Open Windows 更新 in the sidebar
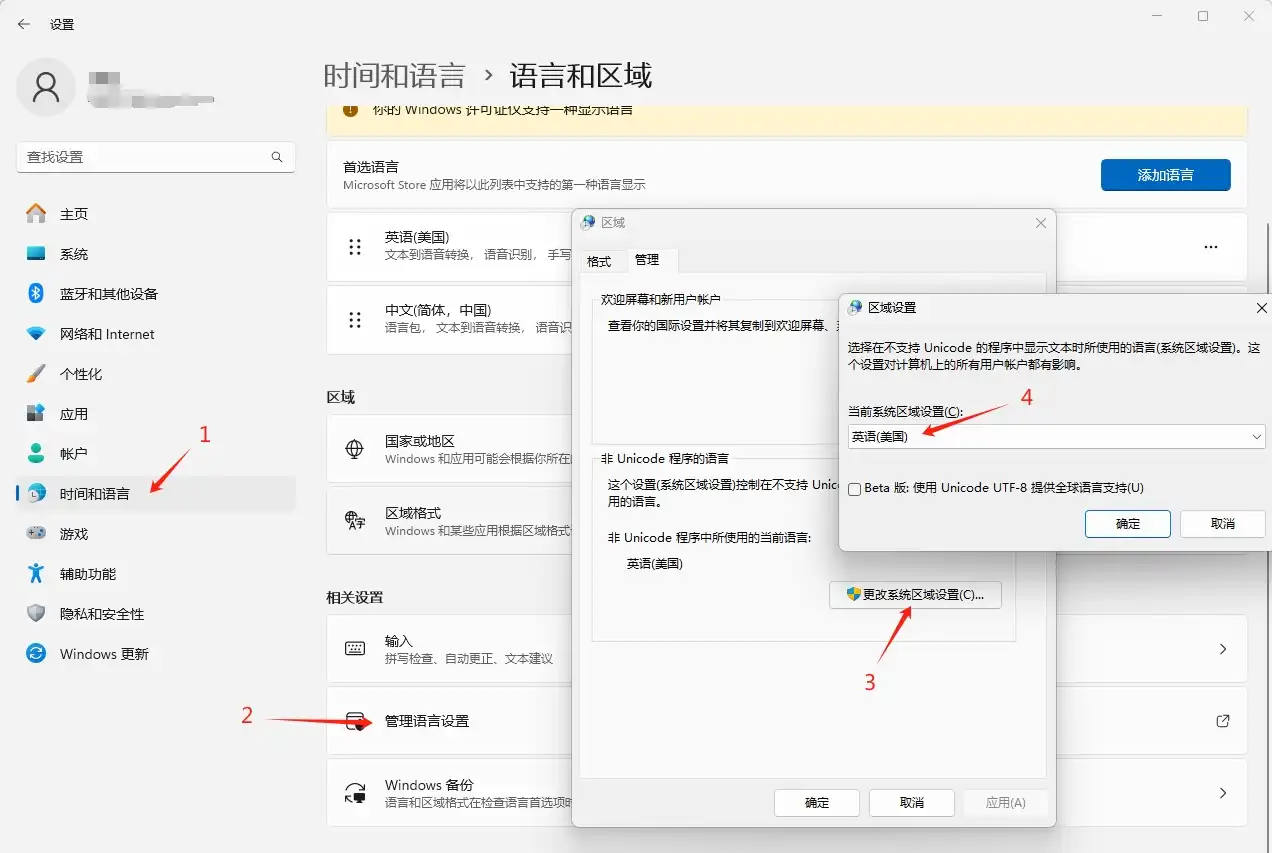Screen dimensions: 1272x853 pyautogui.click(x=156, y=654)
